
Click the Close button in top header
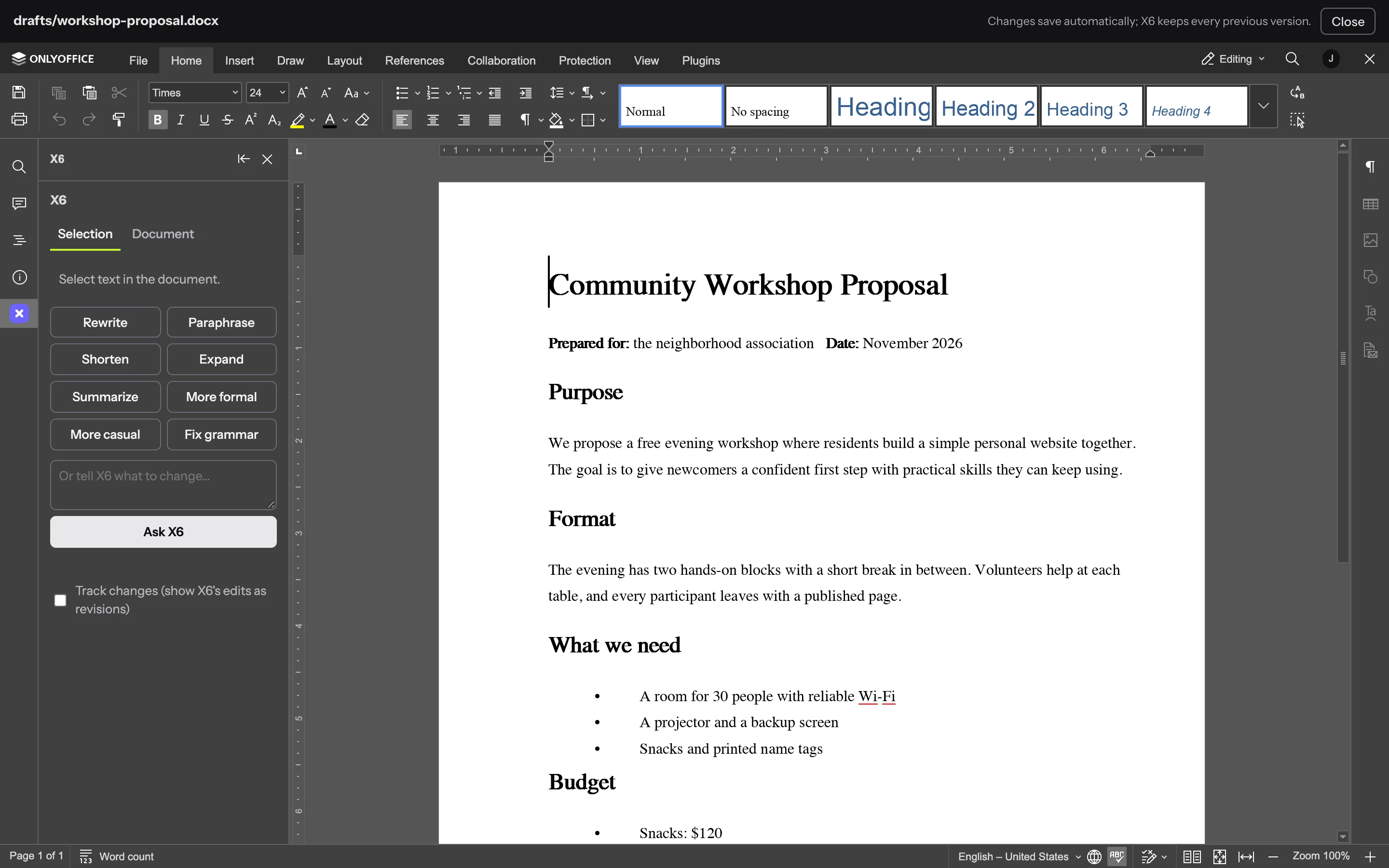click(x=1347, y=21)
